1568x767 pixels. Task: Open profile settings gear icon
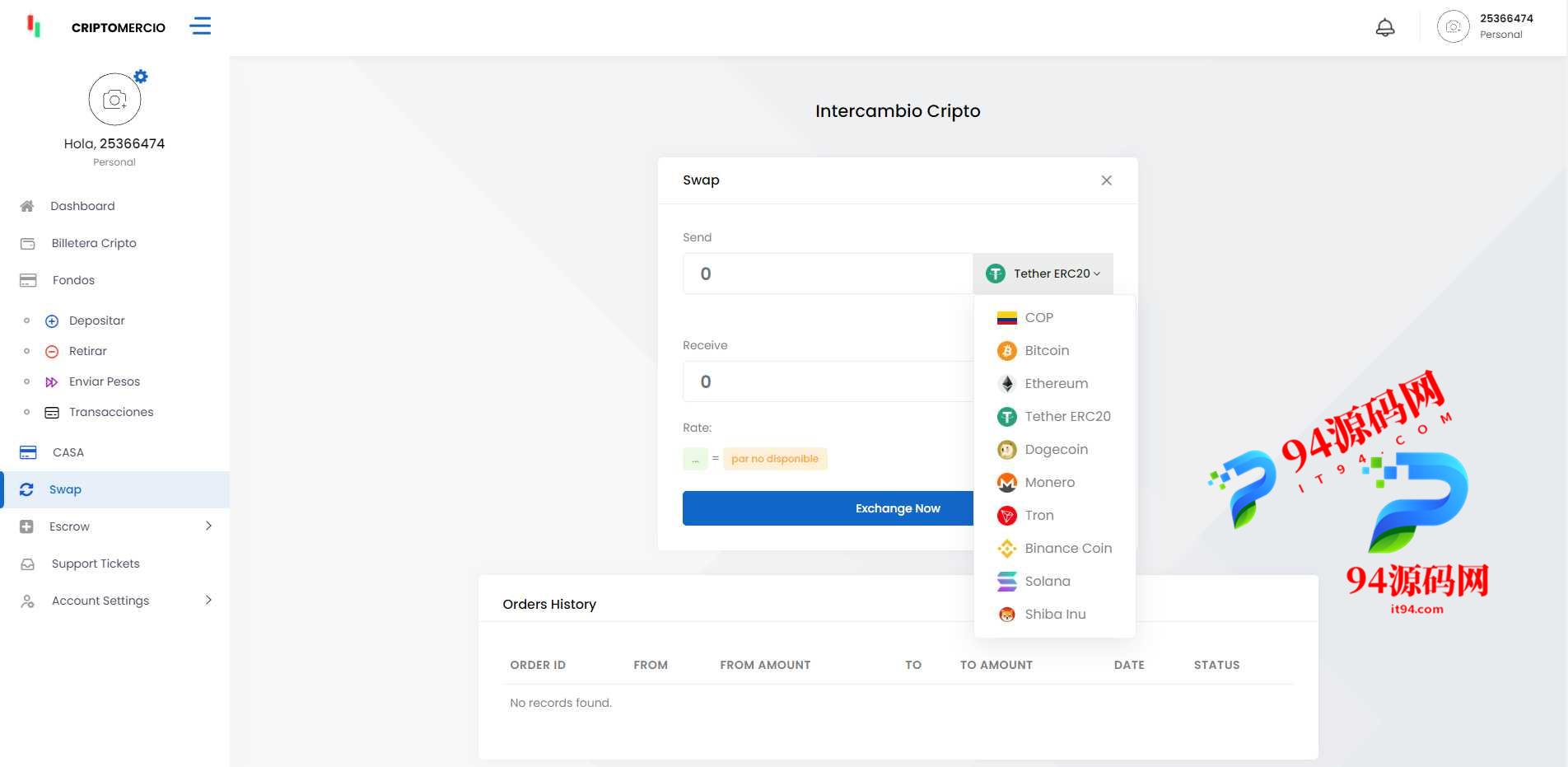click(x=141, y=77)
